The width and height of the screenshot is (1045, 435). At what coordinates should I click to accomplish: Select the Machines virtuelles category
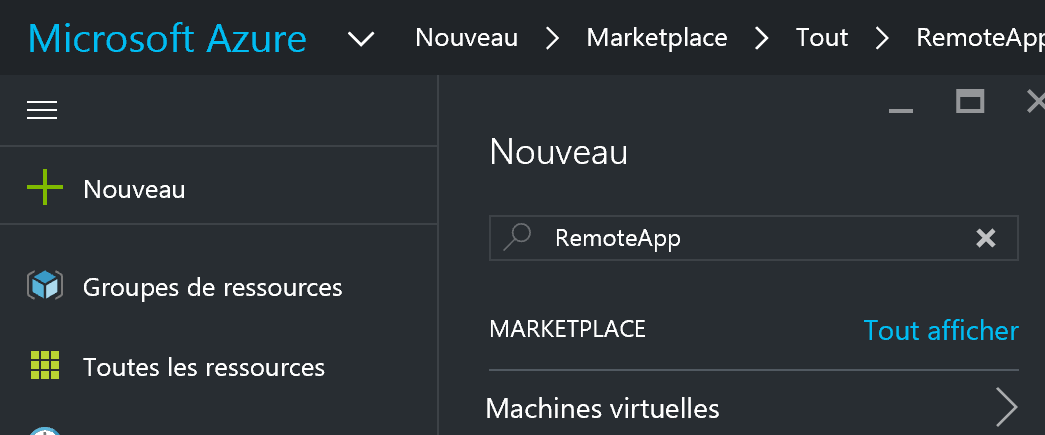pyautogui.click(x=602, y=408)
